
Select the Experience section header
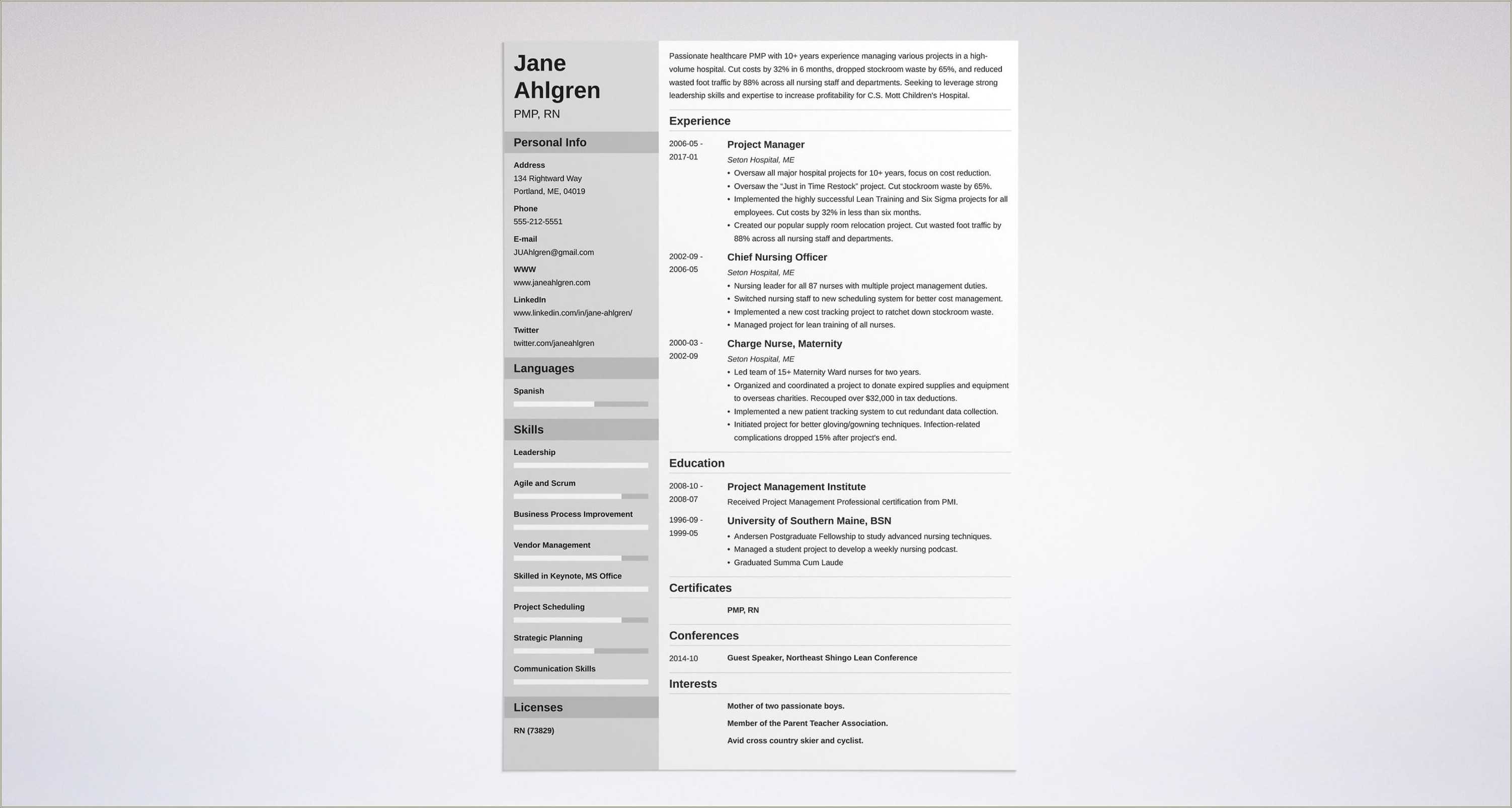pyautogui.click(x=699, y=120)
